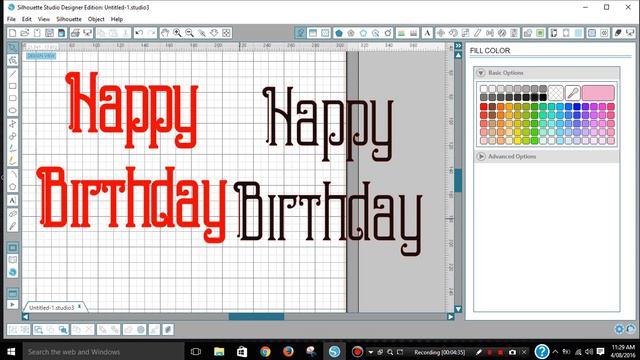Screen dimensions: 640x360
Task: Choose the black swatch in the grayscale row
Action: 543,97
